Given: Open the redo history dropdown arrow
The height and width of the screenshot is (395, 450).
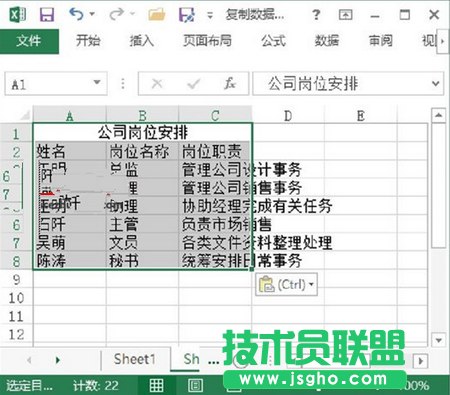Looking at the screenshot, I should tap(132, 14).
